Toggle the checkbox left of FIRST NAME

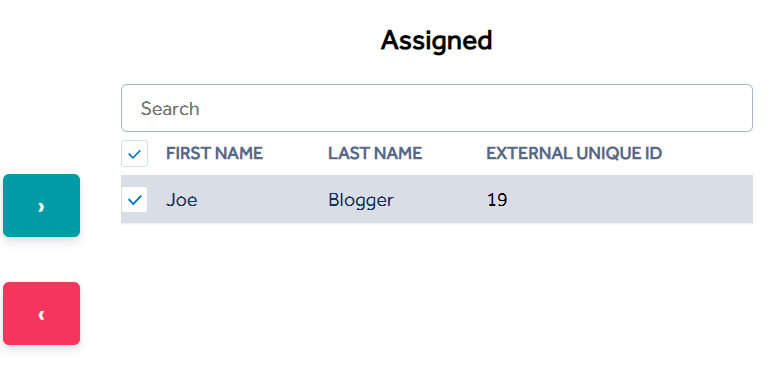tap(134, 154)
